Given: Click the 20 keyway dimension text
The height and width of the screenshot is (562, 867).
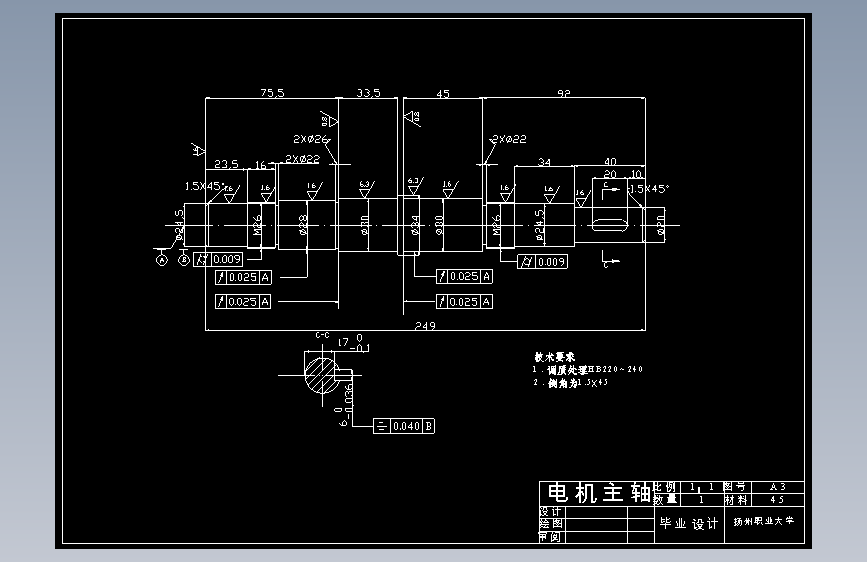Looking at the screenshot, I should click(610, 174).
